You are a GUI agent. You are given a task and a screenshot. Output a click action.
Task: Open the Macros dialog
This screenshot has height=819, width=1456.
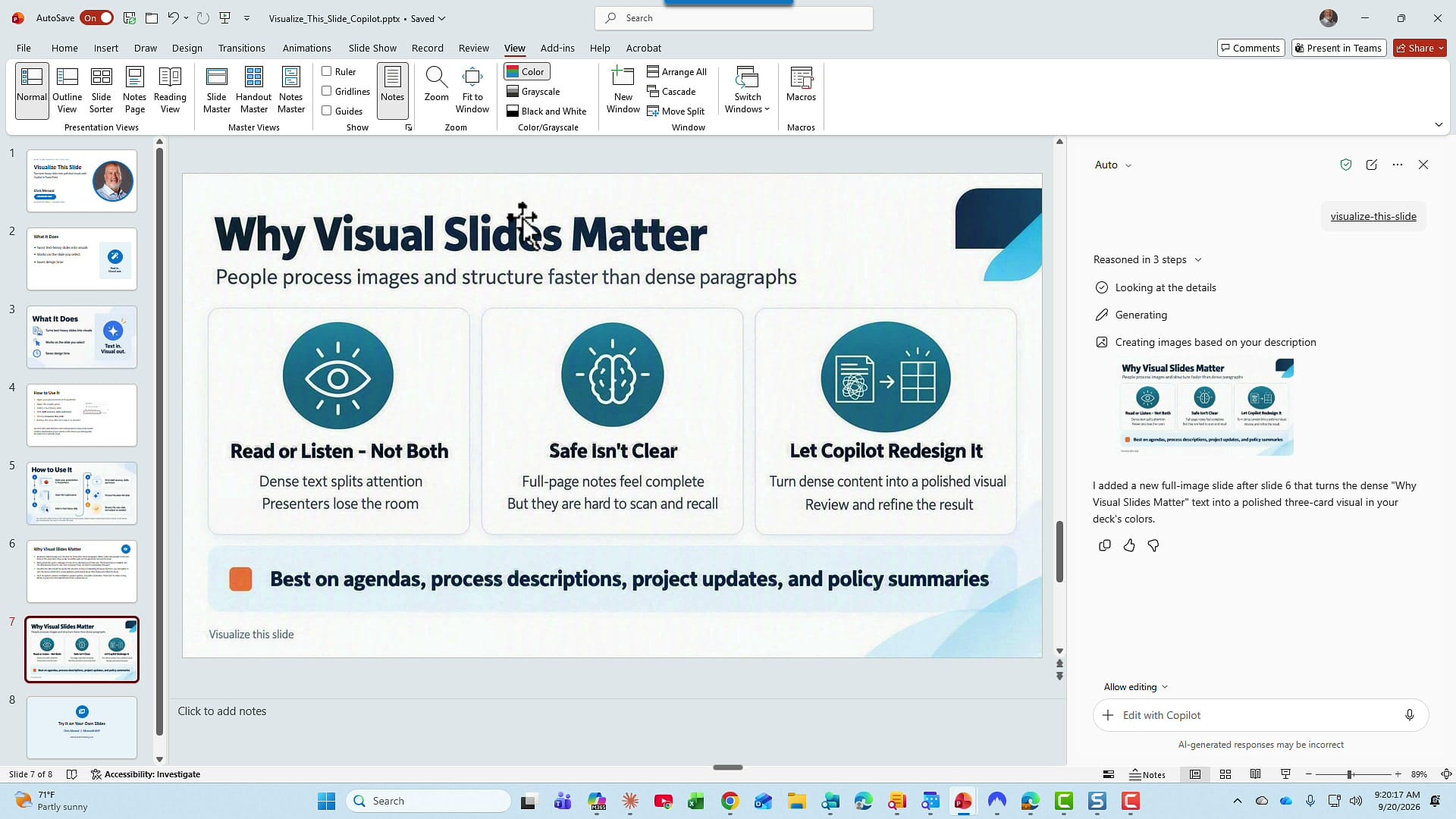[x=801, y=84]
